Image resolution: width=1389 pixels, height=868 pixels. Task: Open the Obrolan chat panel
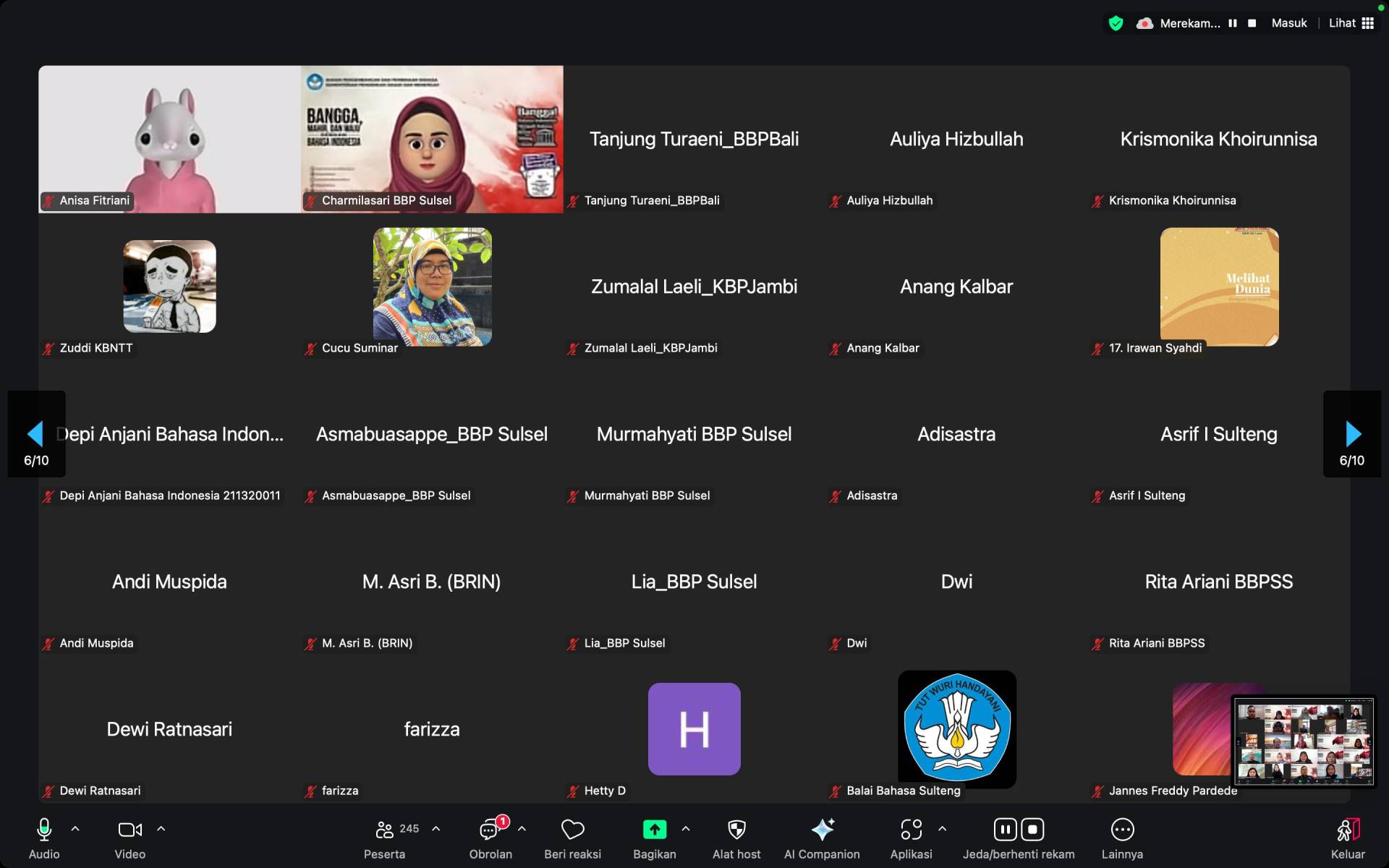click(x=490, y=830)
